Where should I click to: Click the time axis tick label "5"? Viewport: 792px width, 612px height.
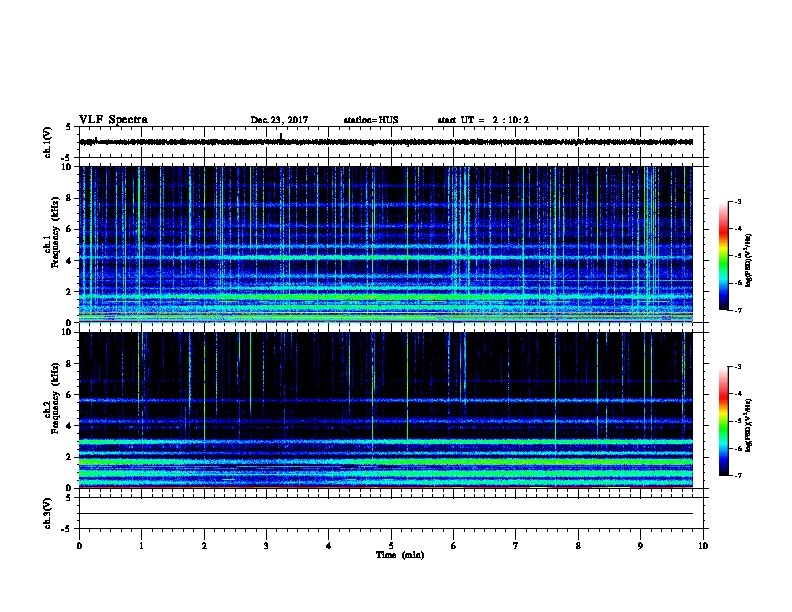pyautogui.click(x=391, y=545)
